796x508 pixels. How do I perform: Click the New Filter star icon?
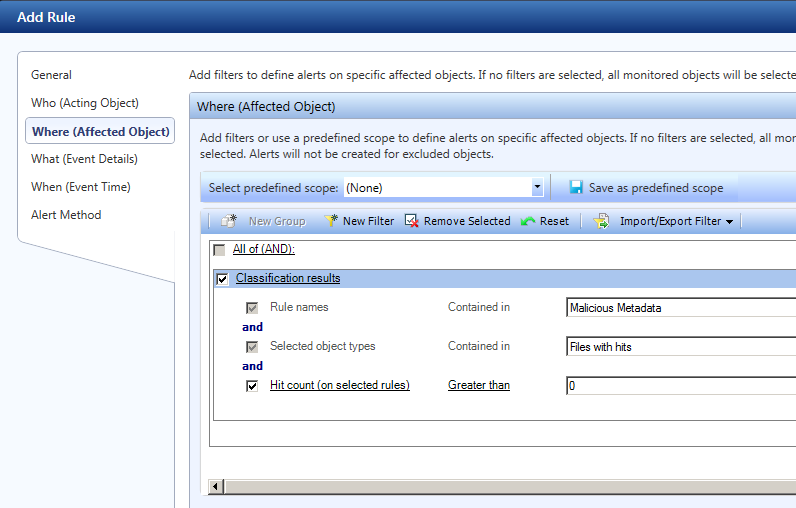[x=331, y=221]
